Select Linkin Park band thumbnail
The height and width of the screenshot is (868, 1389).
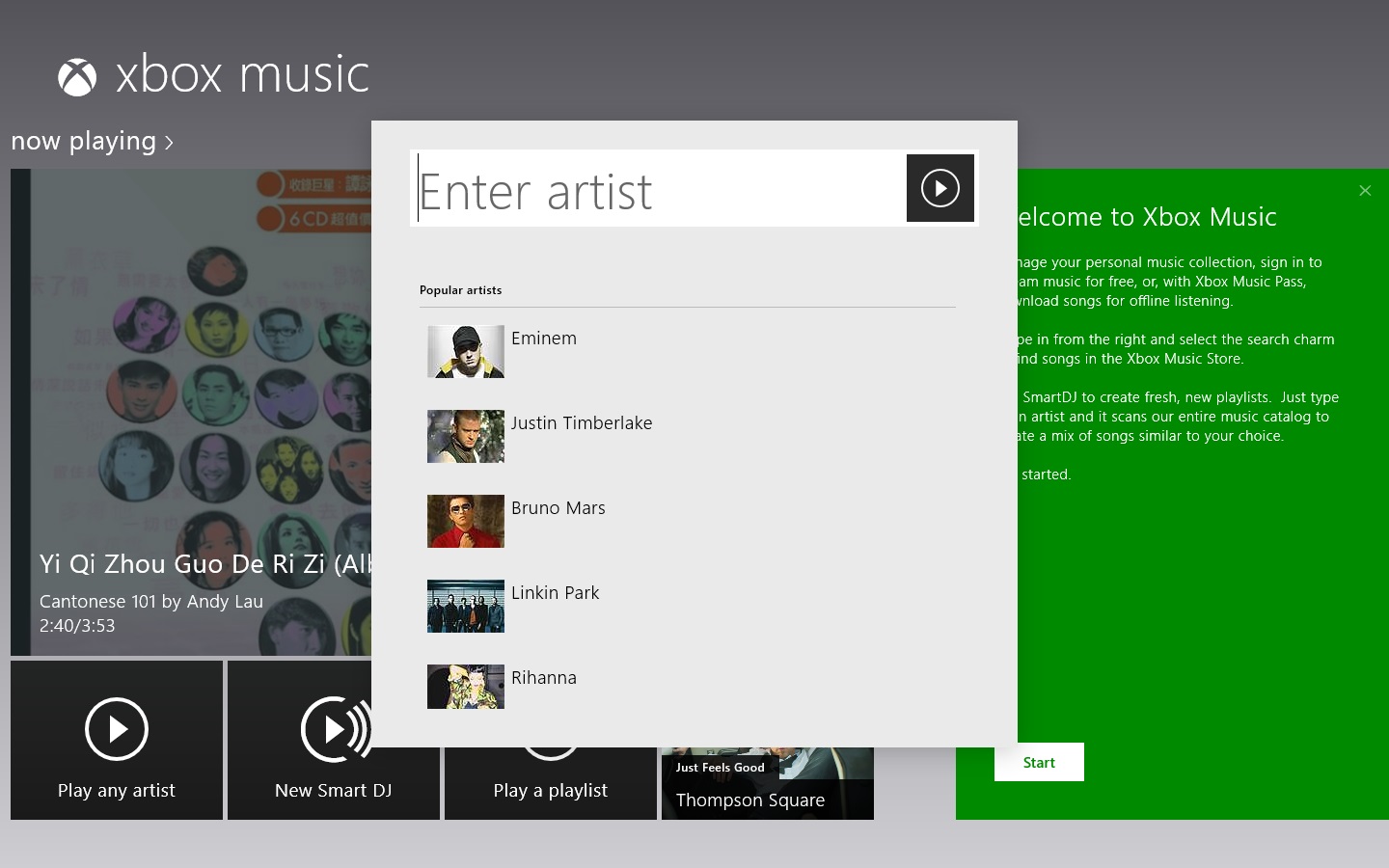466,606
